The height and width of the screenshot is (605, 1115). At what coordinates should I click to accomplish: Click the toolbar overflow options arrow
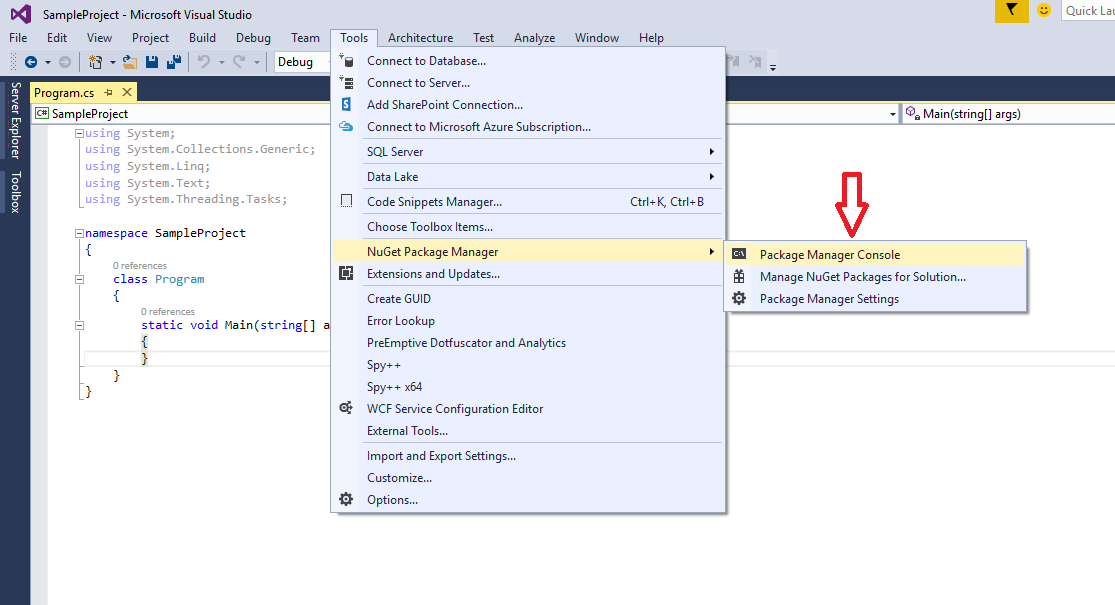click(x=773, y=66)
